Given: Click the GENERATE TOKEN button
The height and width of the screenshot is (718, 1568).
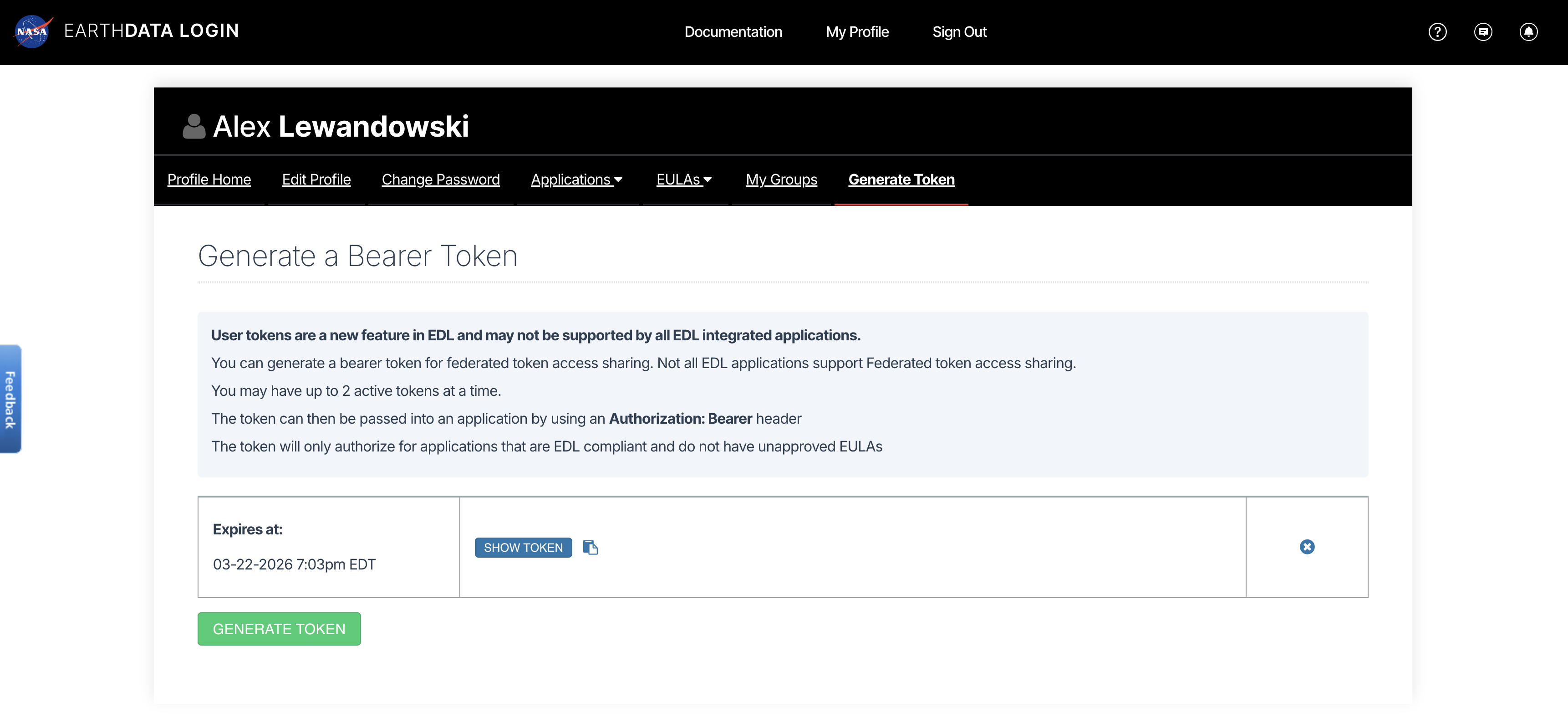Looking at the screenshot, I should tap(279, 629).
